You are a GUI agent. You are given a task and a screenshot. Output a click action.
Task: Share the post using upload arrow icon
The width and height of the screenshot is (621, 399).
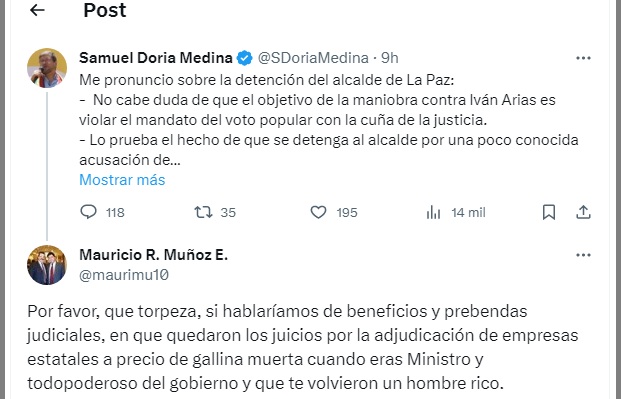pos(583,212)
